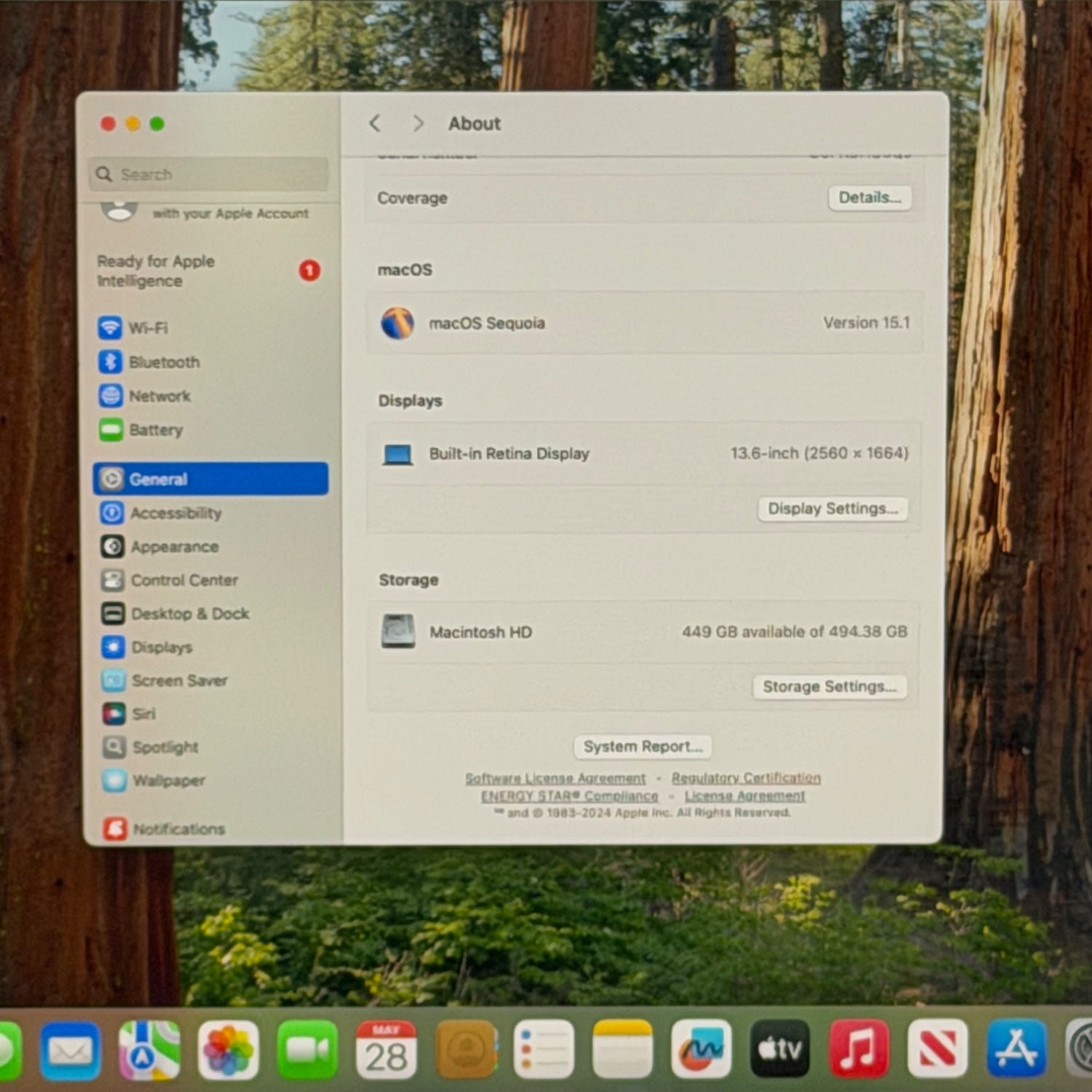The height and width of the screenshot is (1092, 1092).
Task: Click the Built-in Retina Display laptop icon
Action: (x=397, y=454)
